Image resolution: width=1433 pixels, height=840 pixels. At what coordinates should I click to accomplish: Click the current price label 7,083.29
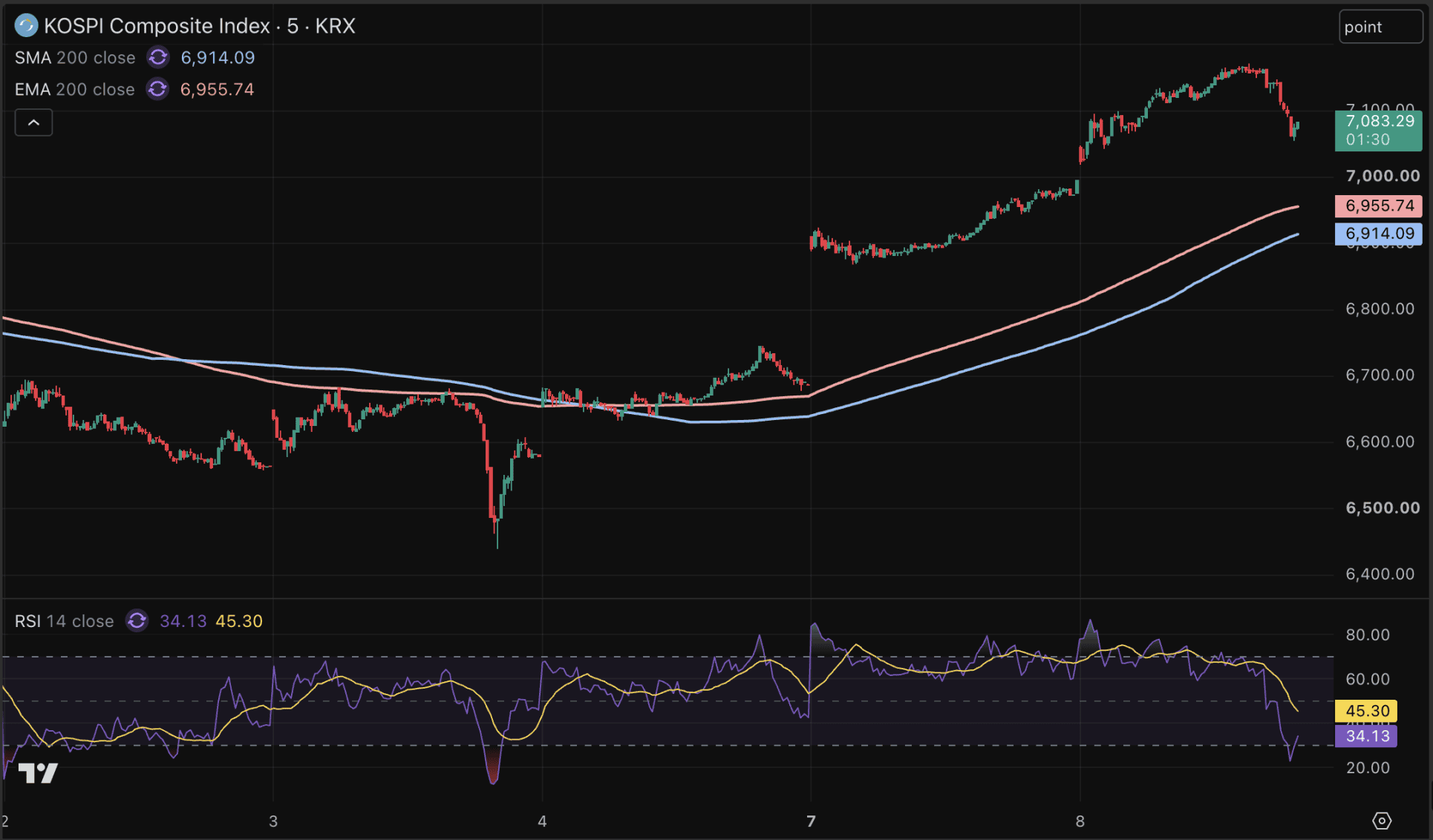tap(1379, 131)
